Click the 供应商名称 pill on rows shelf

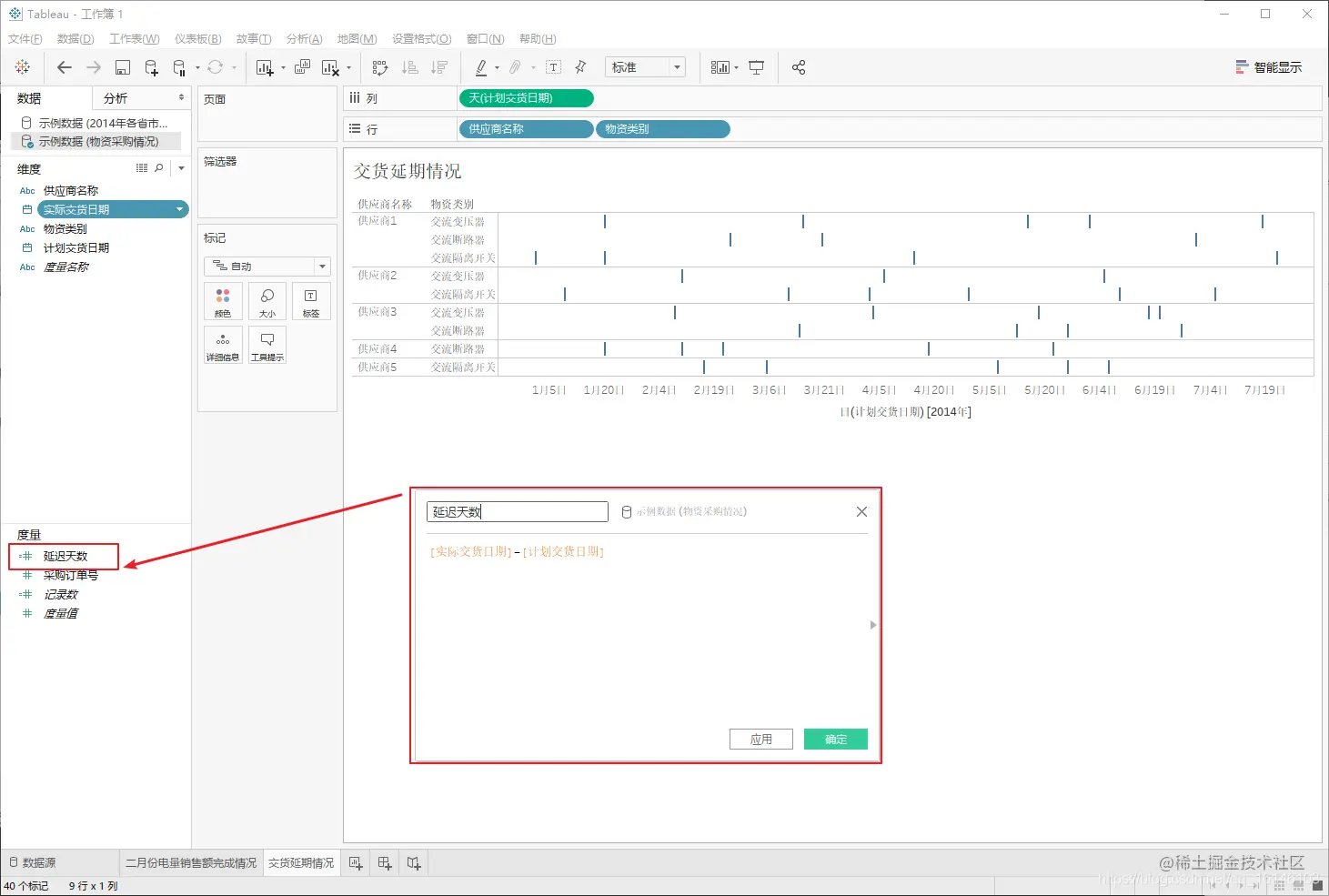[526, 129]
